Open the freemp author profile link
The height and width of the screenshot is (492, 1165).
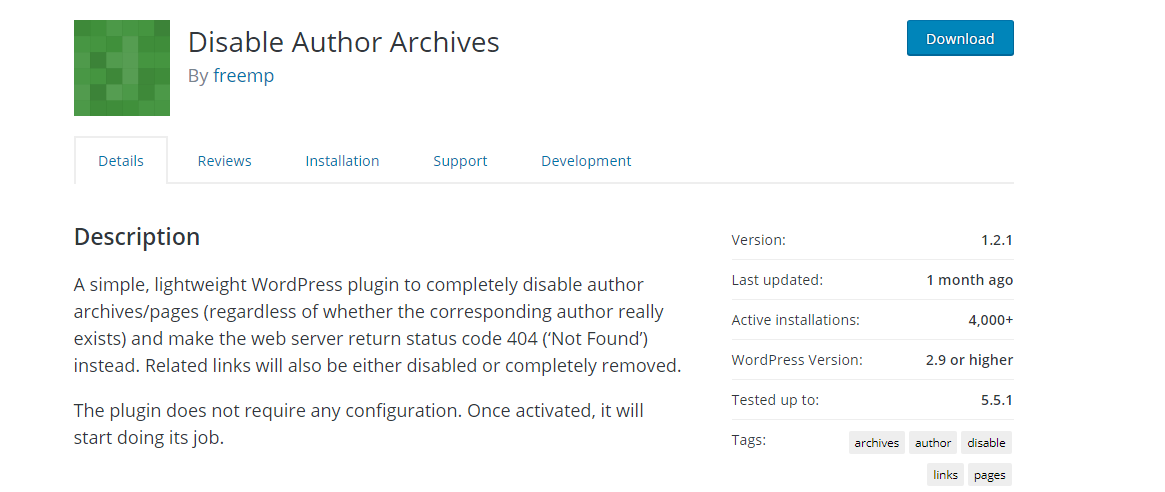[244, 76]
